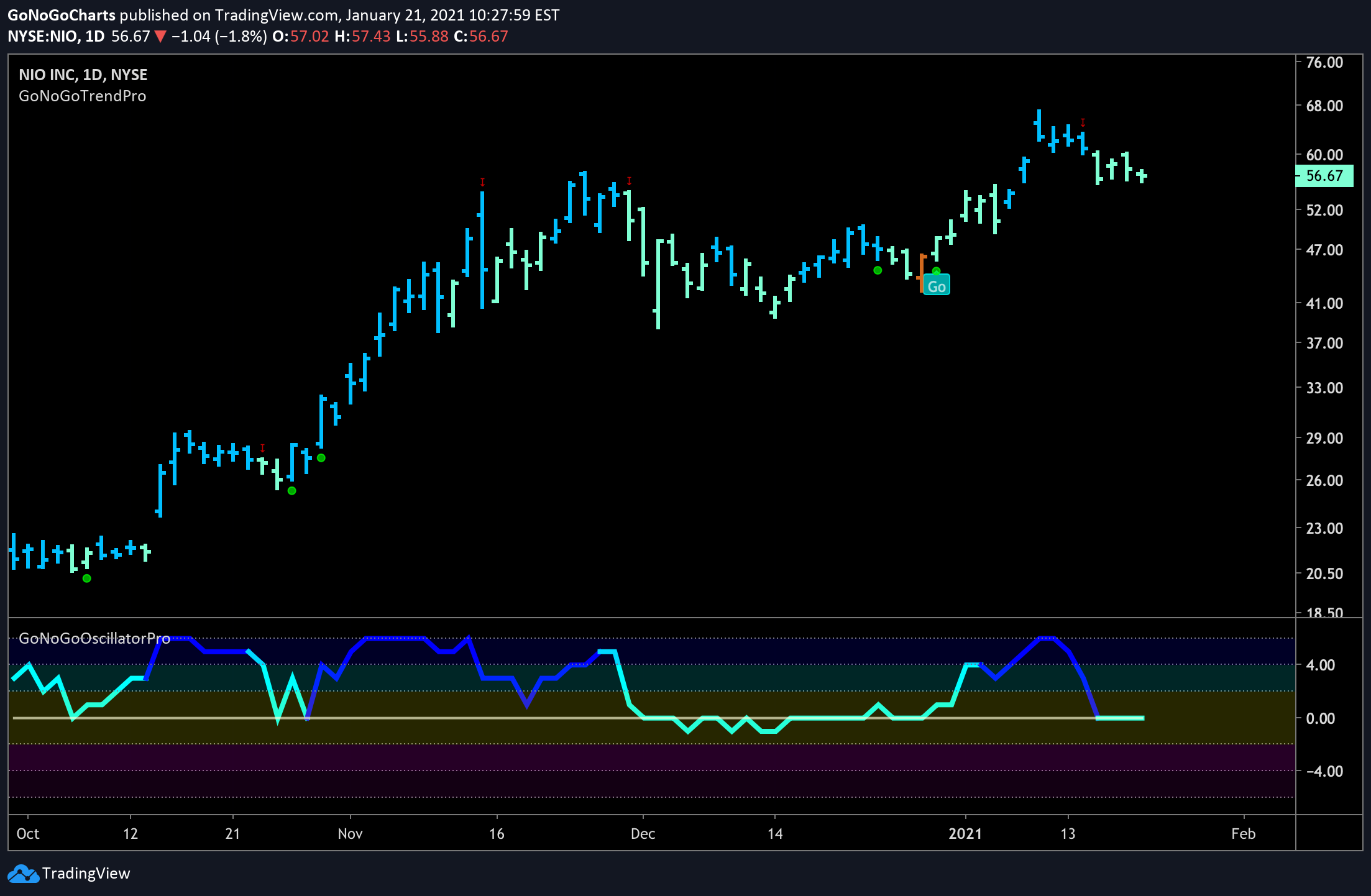
Task: Click the TradingView cloud logo icon
Action: [x=23, y=874]
